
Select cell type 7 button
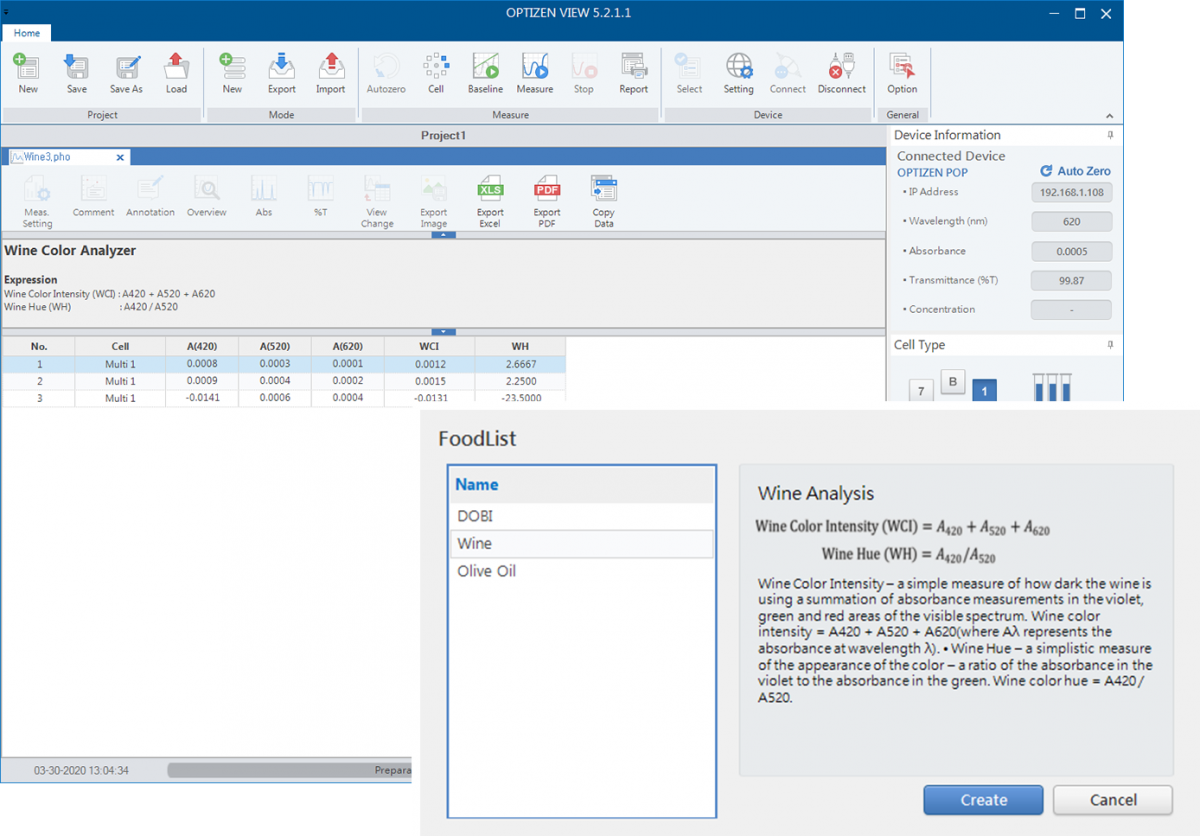921,391
